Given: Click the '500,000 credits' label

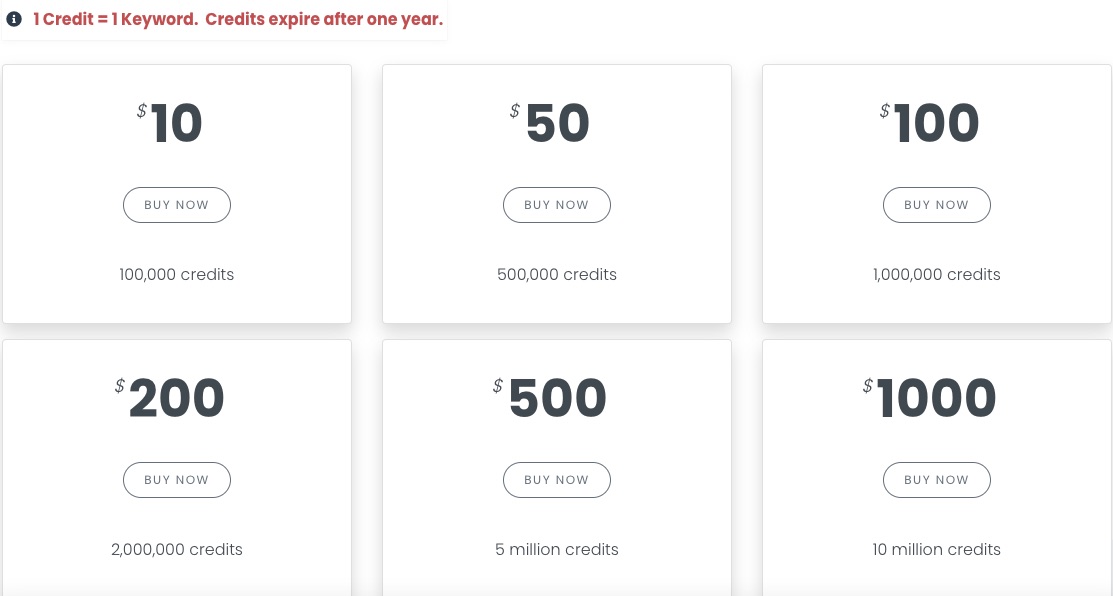Looking at the screenshot, I should tap(556, 275).
